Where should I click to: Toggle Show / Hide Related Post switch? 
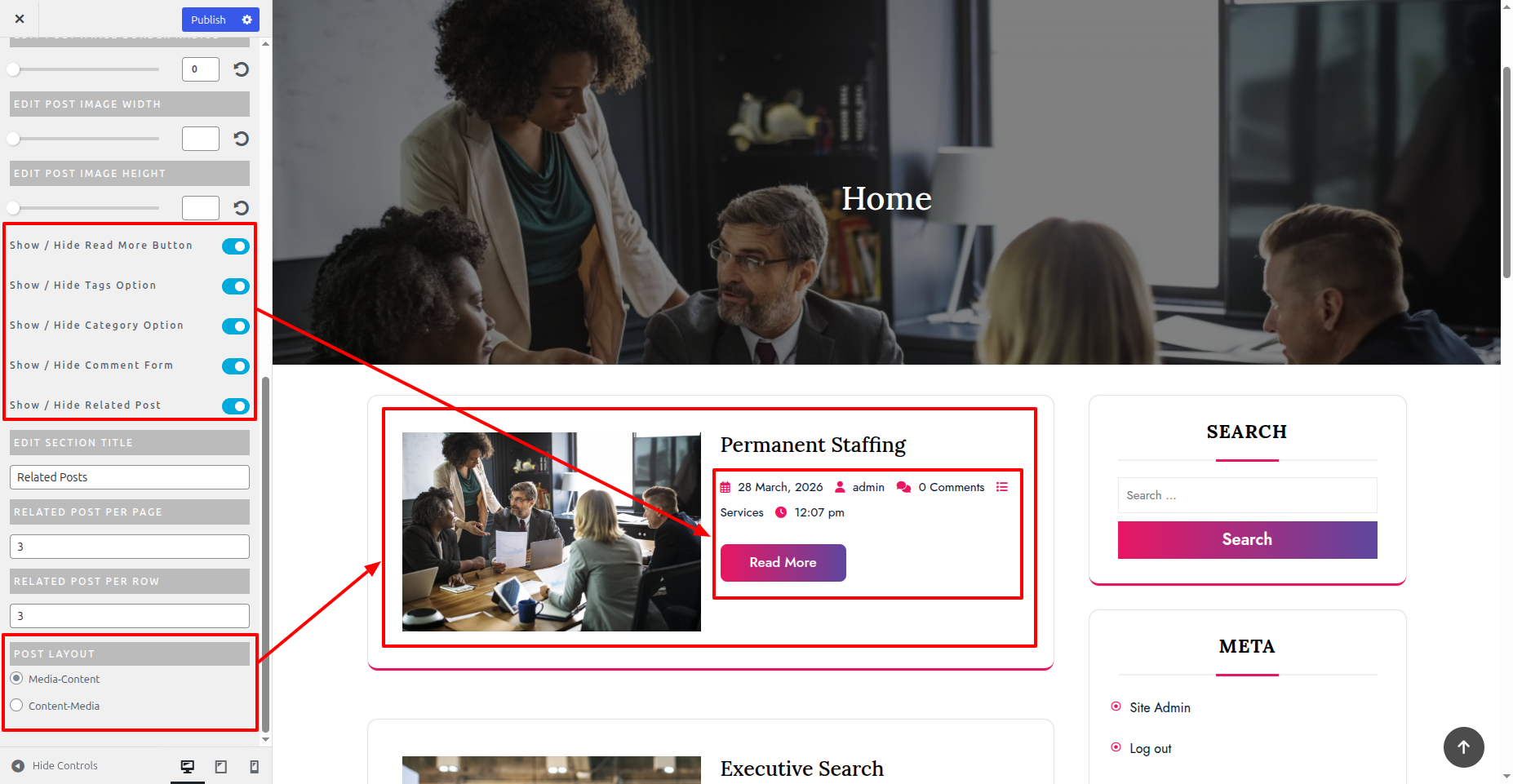click(236, 406)
